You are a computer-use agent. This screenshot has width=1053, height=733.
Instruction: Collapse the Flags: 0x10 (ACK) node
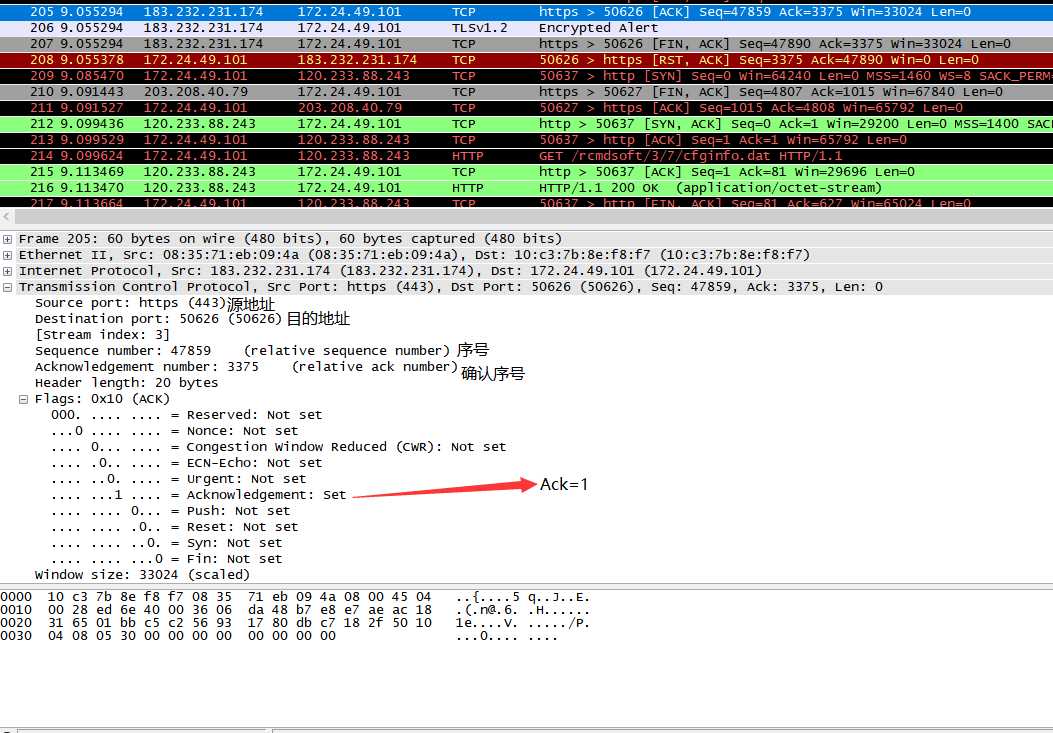tap(24, 399)
